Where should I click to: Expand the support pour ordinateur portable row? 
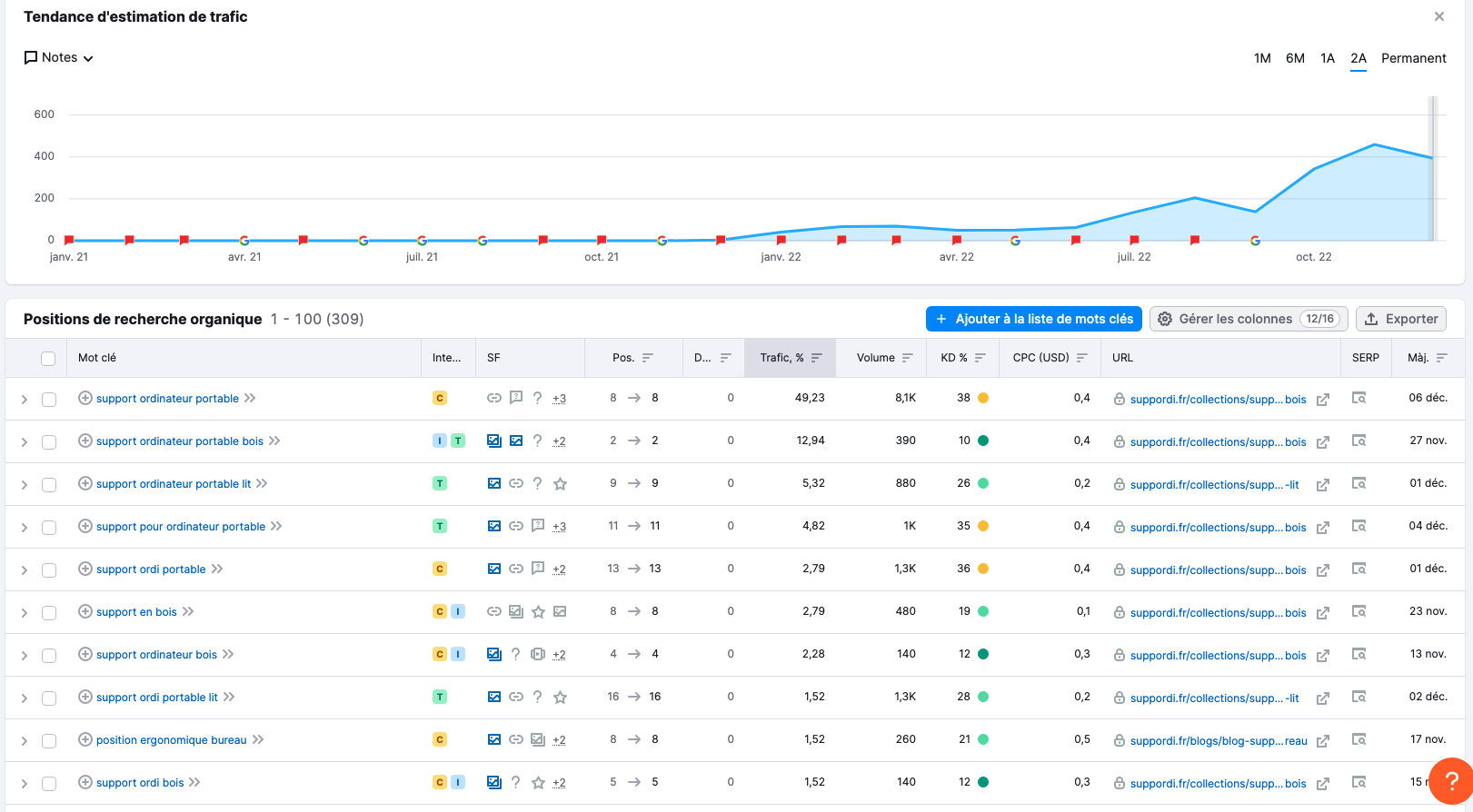pyautogui.click(x=25, y=528)
